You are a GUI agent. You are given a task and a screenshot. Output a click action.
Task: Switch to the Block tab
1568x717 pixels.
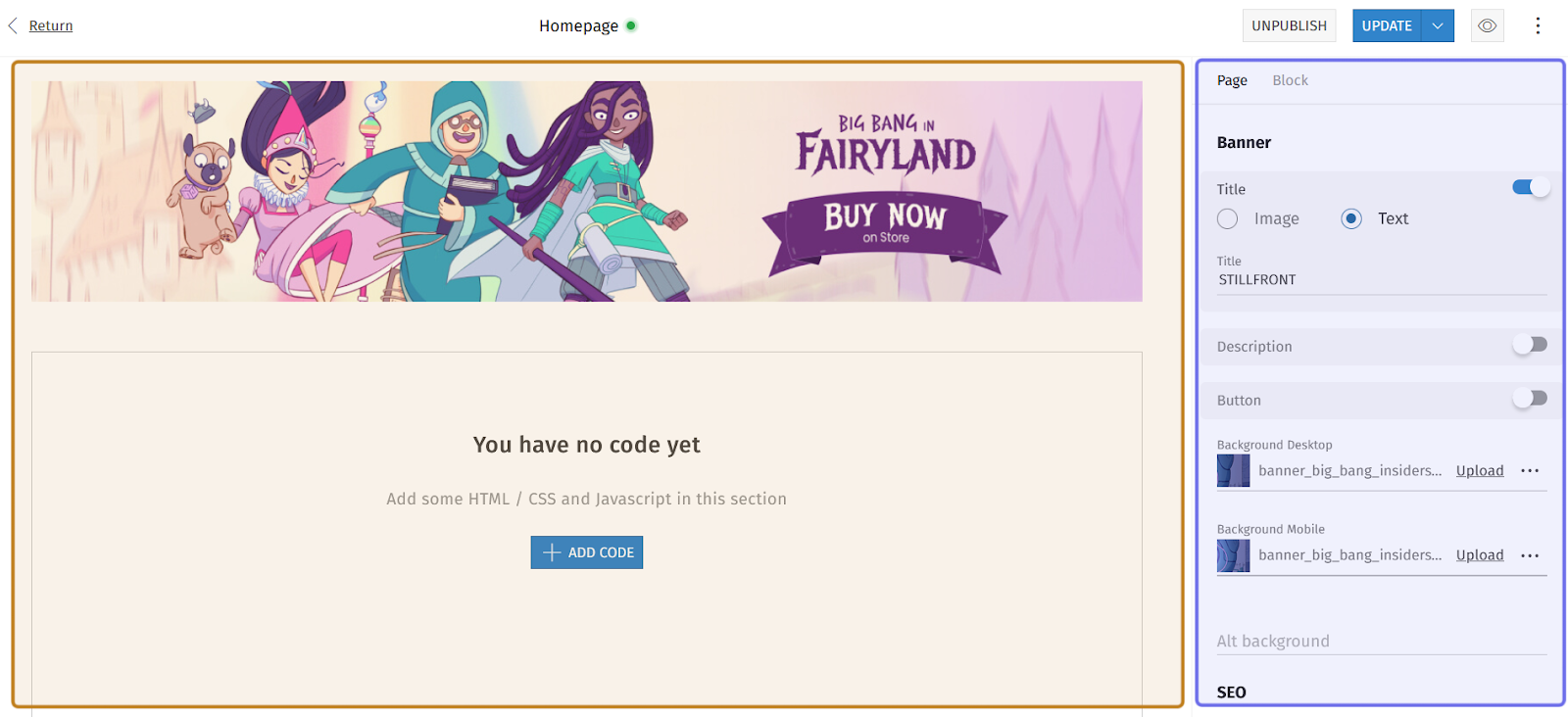[x=1290, y=80]
